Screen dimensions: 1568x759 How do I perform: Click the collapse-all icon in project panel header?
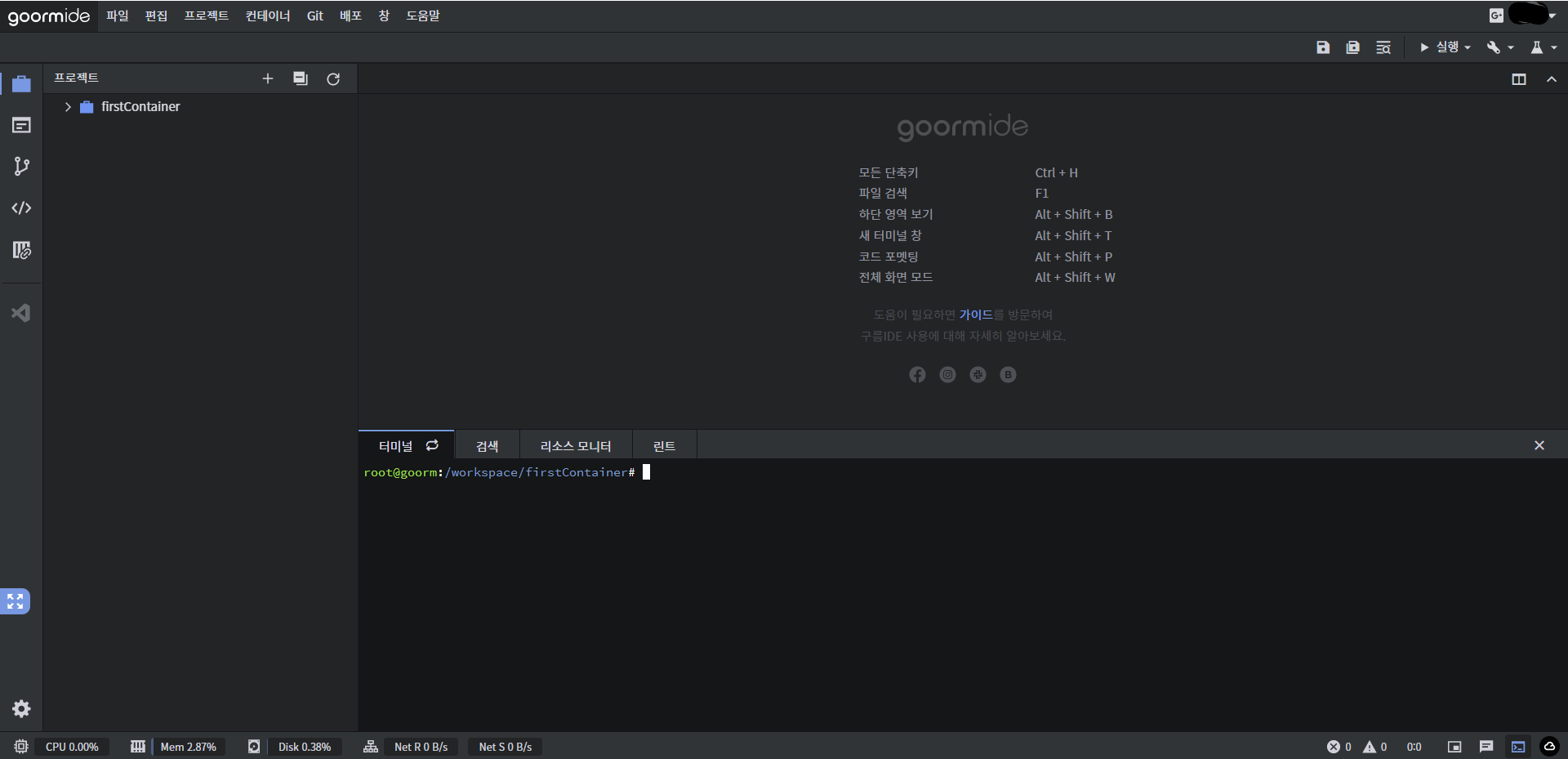click(x=301, y=78)
